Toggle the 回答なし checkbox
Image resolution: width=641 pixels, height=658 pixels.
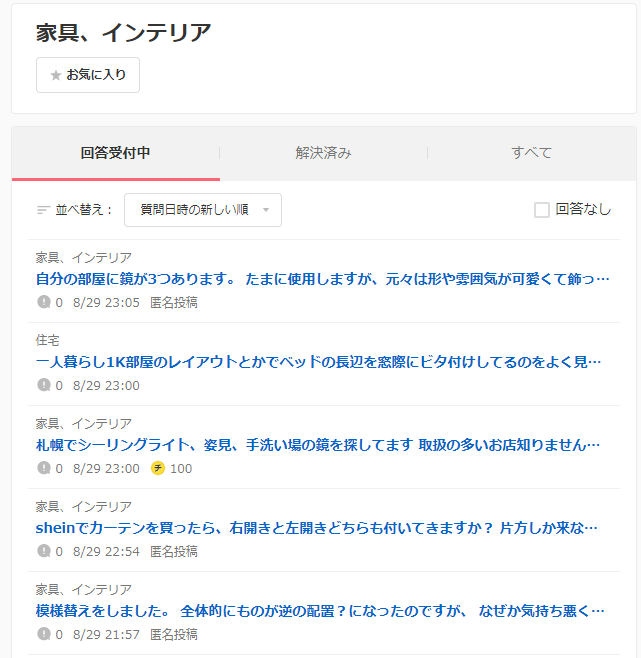click(x=542, y=210)
